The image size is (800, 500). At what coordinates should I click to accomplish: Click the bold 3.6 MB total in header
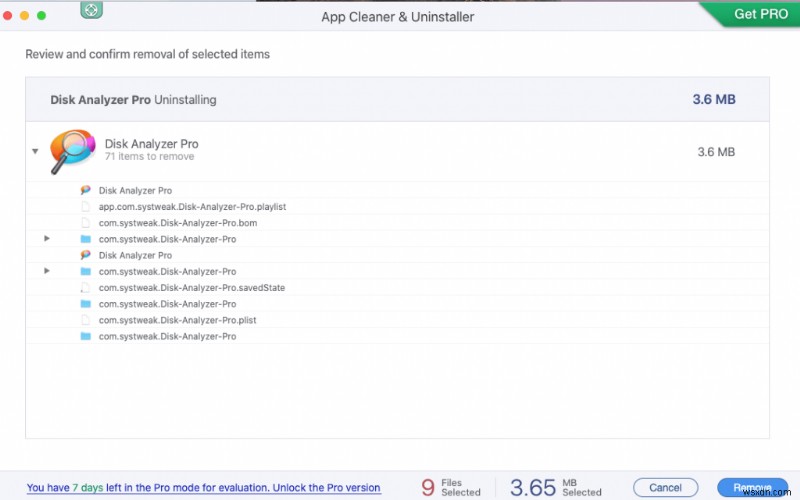point(714,99)
